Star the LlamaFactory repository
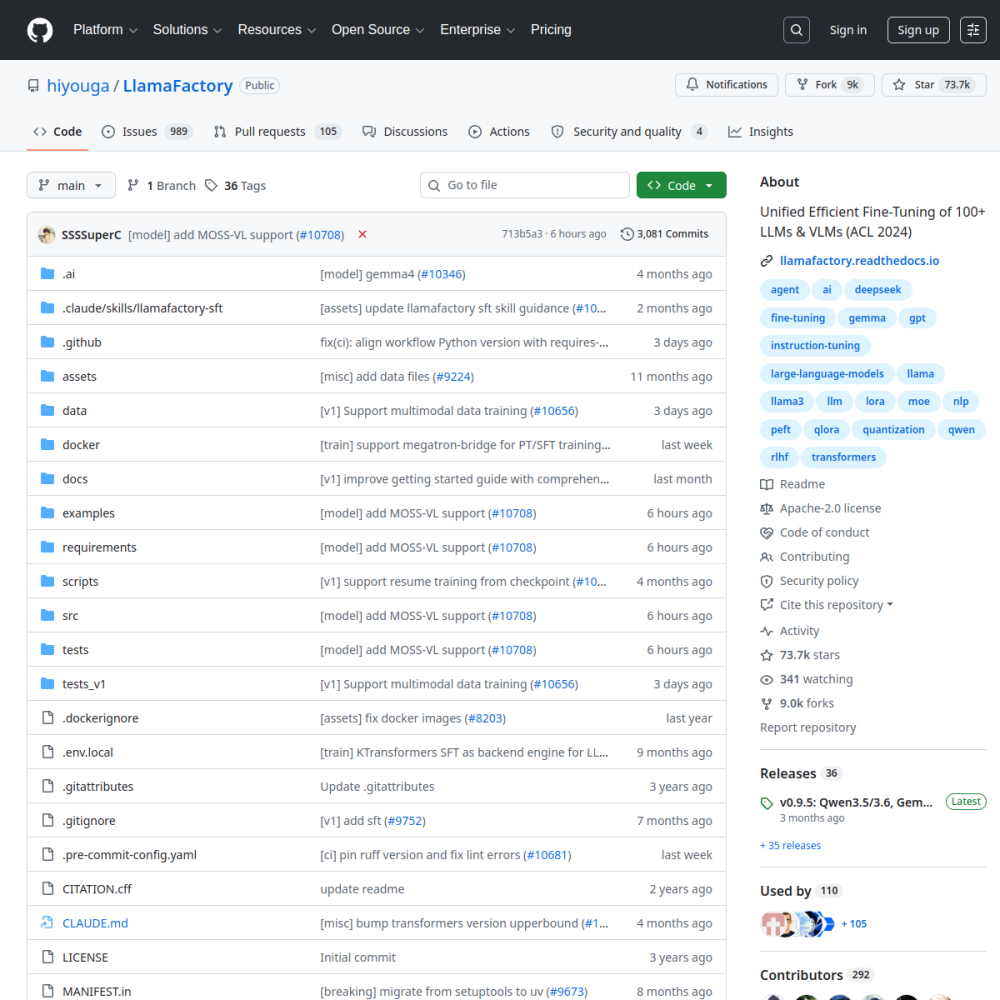 (x=934, y=85)
